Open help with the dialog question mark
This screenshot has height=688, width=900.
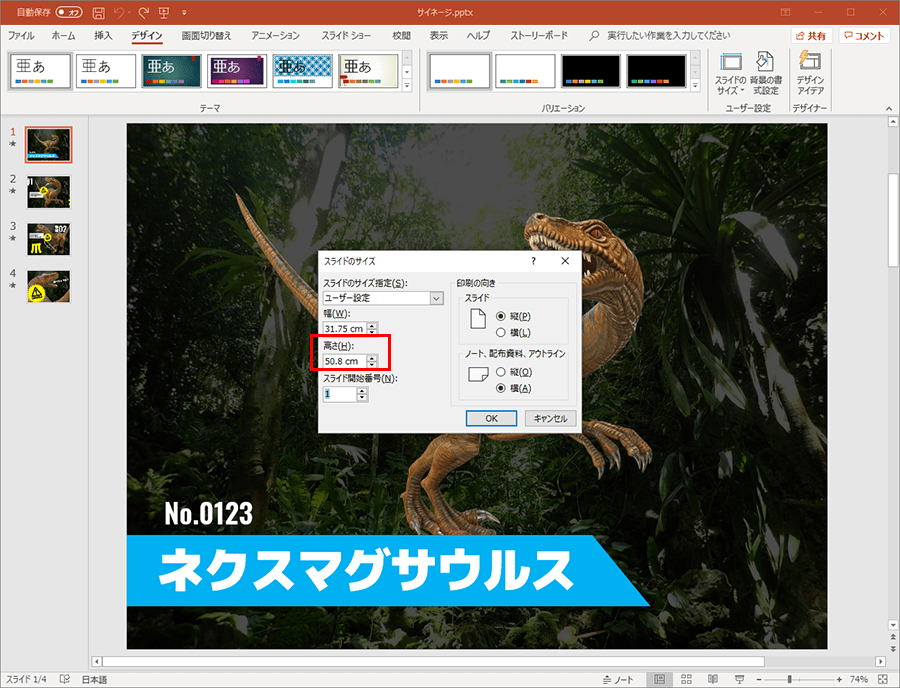(x=533, y=261)
